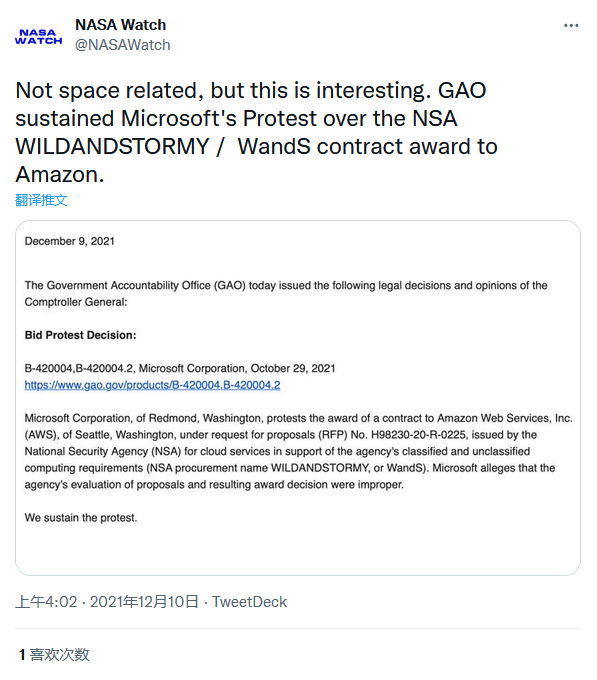Click the NASA Watch display name
The image size is (597, 680).
pyautogui.click(x=121, y=25)
